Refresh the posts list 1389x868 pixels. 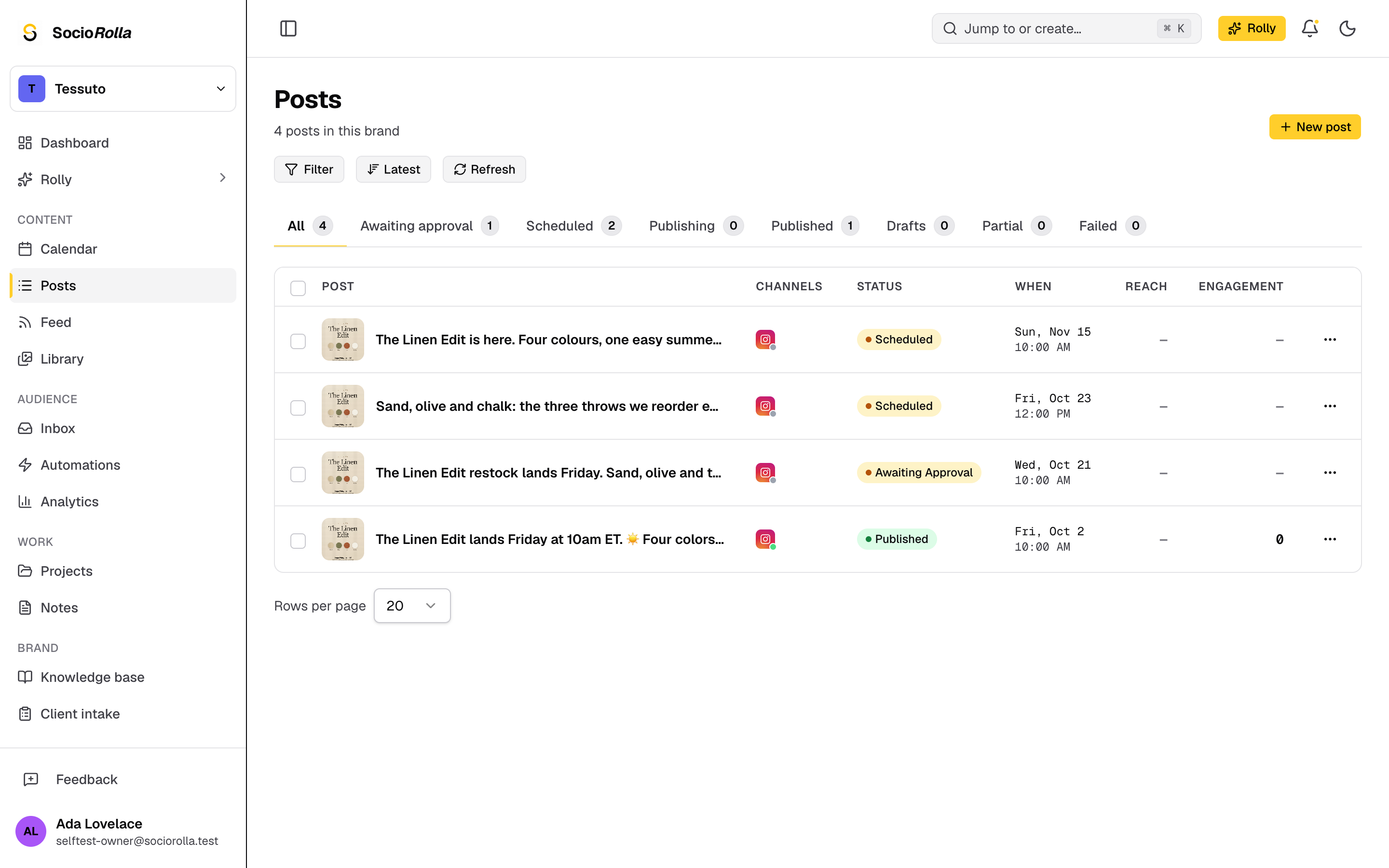[x=484, y=169]
